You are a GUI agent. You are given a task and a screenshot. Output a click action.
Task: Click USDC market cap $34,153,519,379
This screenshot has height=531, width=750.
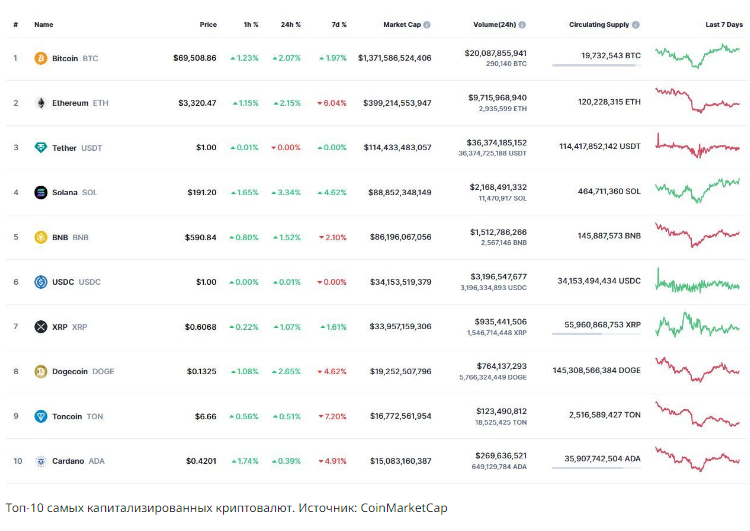[400, 282]
